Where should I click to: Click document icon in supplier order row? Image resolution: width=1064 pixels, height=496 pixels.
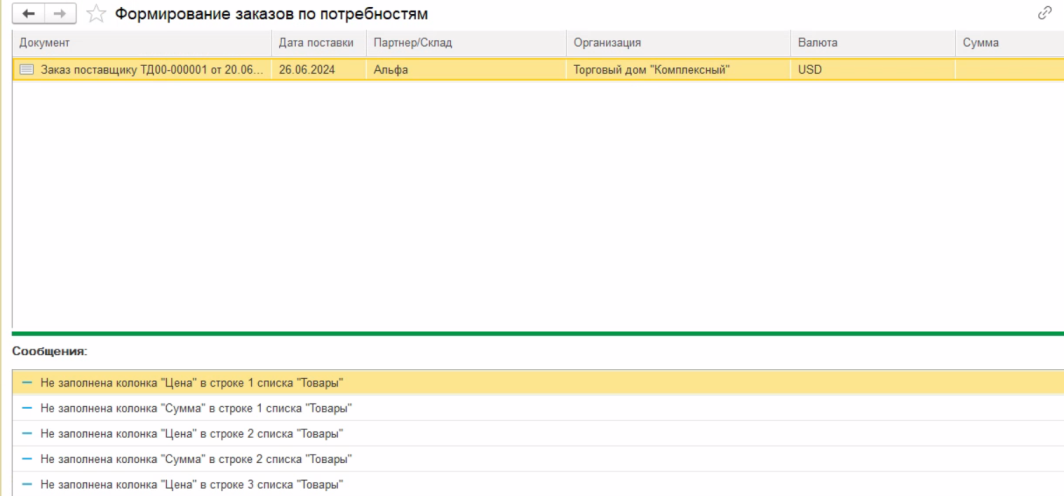click(27, 70)
